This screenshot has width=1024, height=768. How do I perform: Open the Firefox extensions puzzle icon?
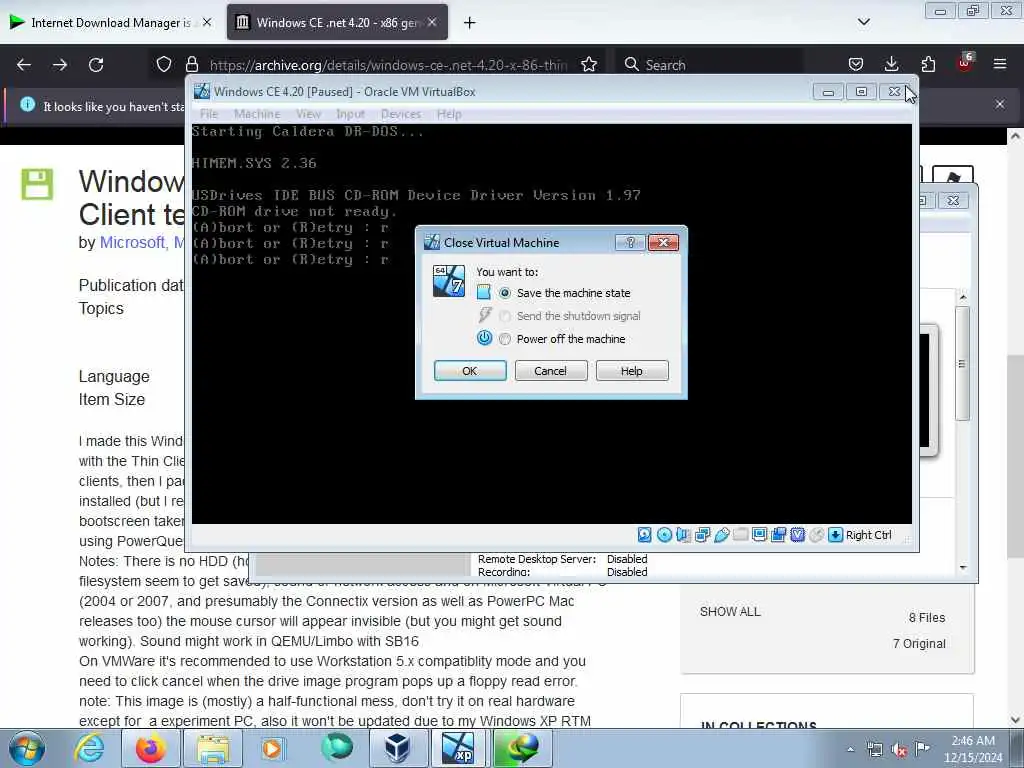pos(928,64)
